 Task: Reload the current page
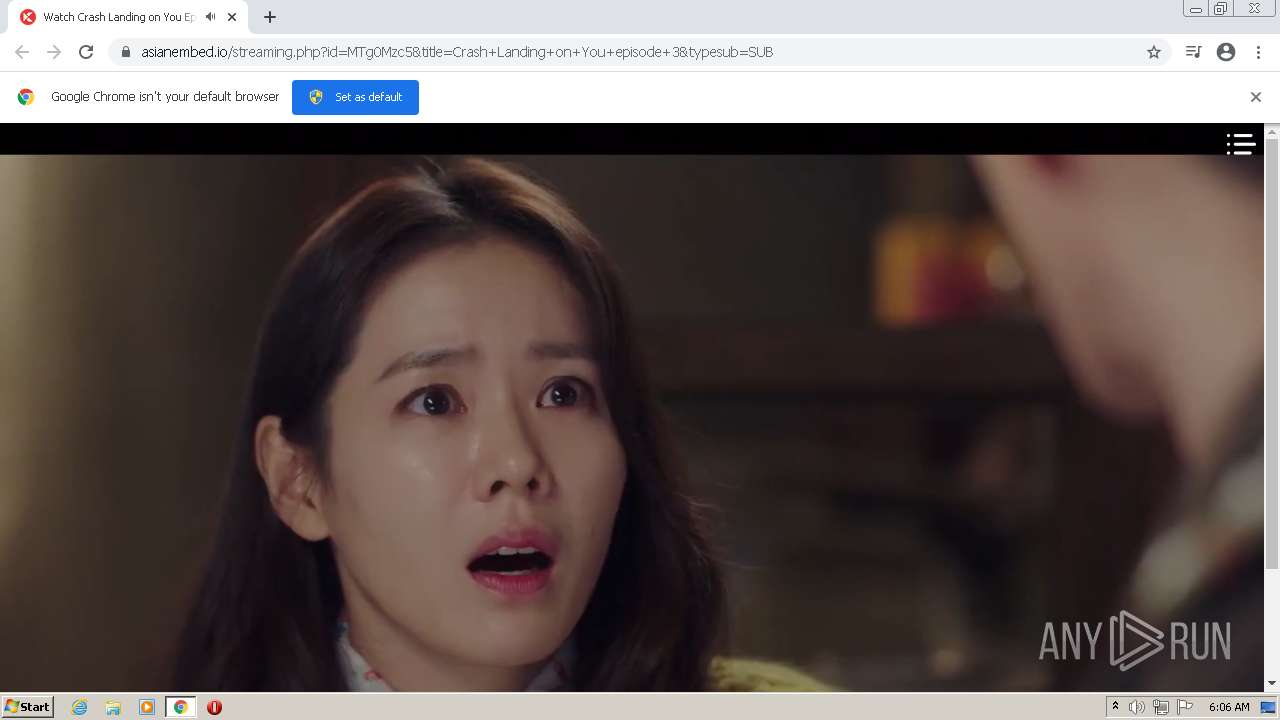pos(86,52)
